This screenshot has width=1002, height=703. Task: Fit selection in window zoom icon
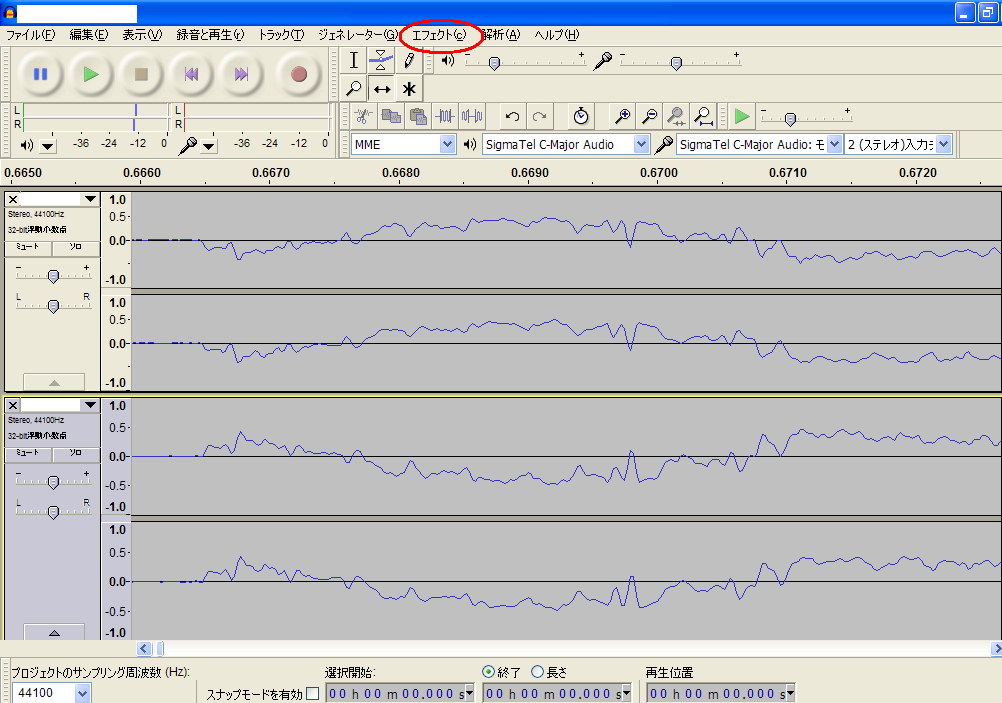[676, 116]
